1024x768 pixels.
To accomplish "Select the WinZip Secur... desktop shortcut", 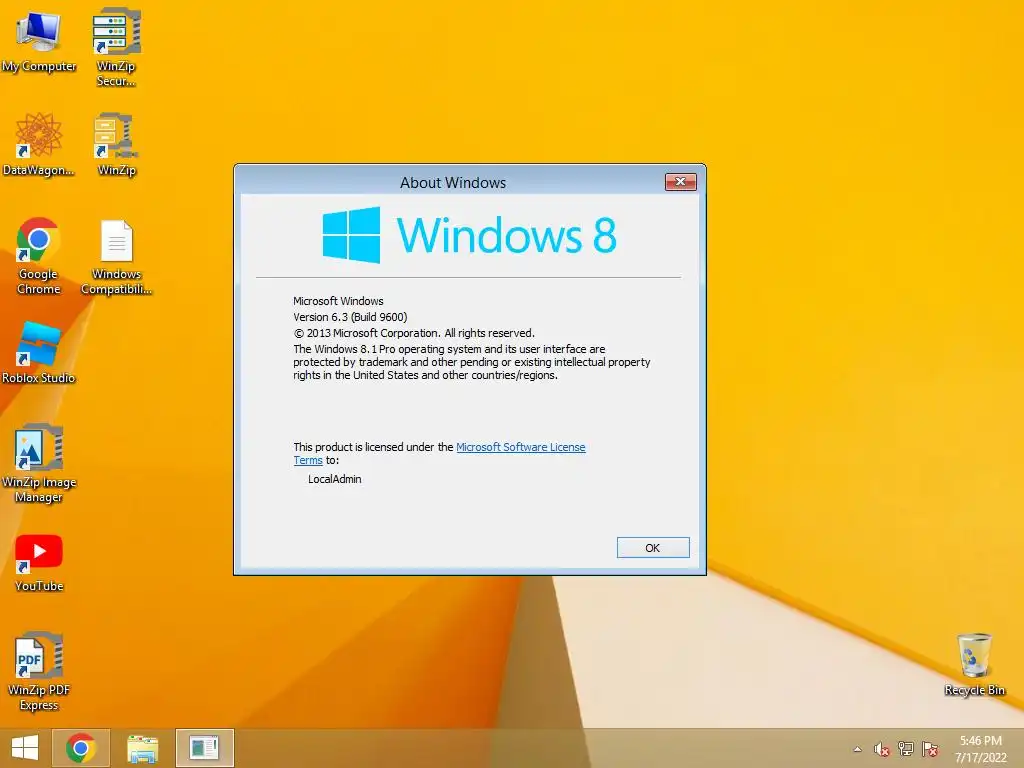I will click(116, 47).
